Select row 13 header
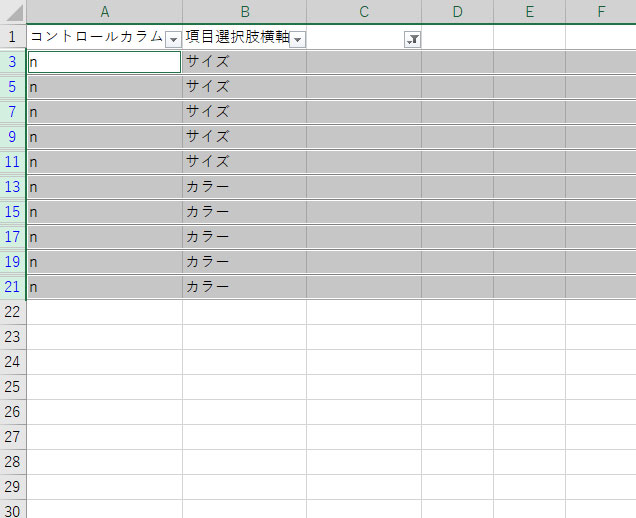The image size is (636, 518). 12,187
